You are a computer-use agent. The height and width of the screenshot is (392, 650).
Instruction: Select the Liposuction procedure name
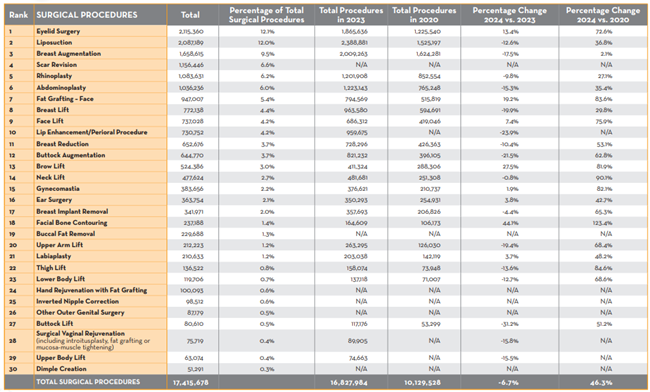[x=54, y=43]
